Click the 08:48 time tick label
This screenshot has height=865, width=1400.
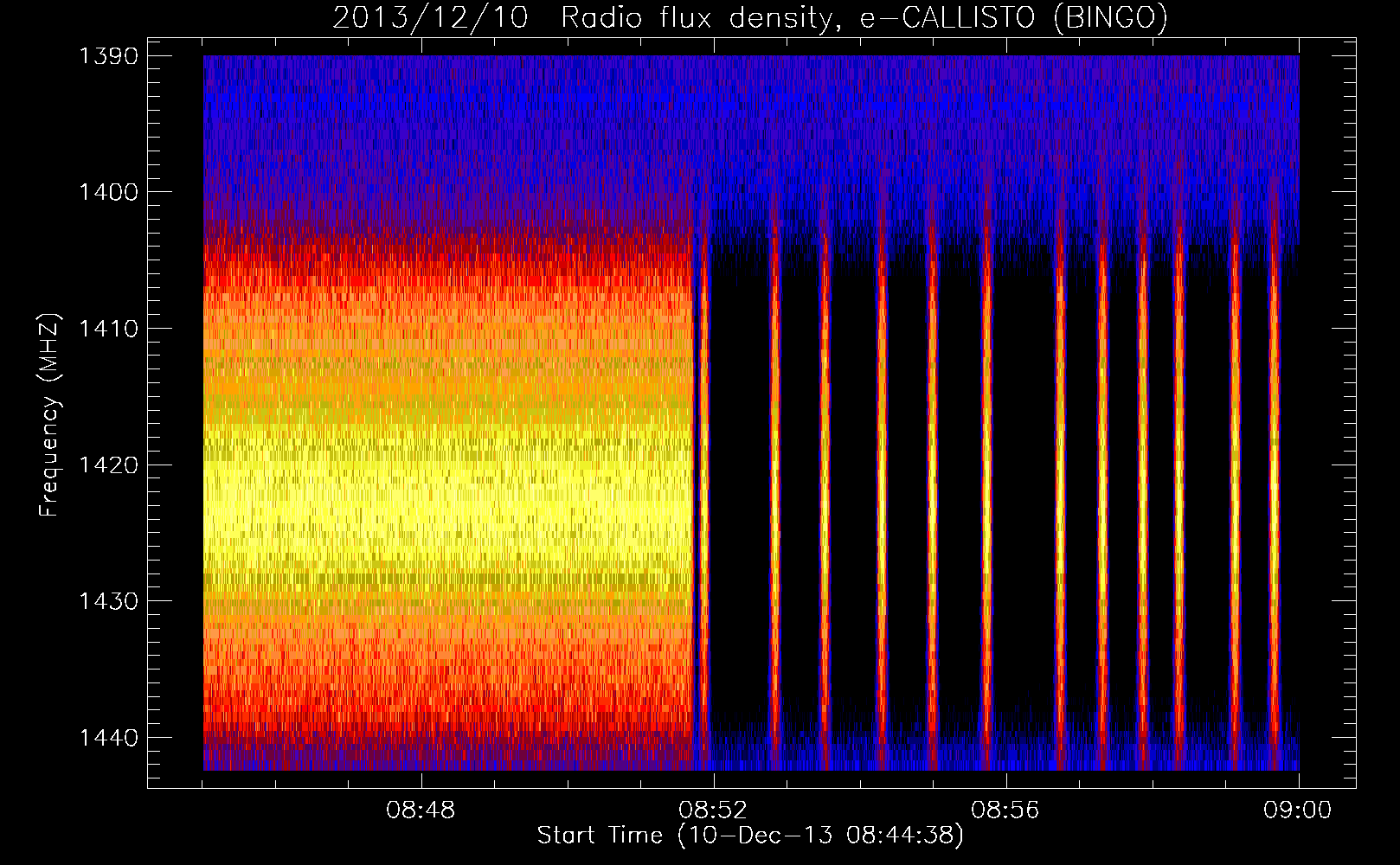coord(421,811)
